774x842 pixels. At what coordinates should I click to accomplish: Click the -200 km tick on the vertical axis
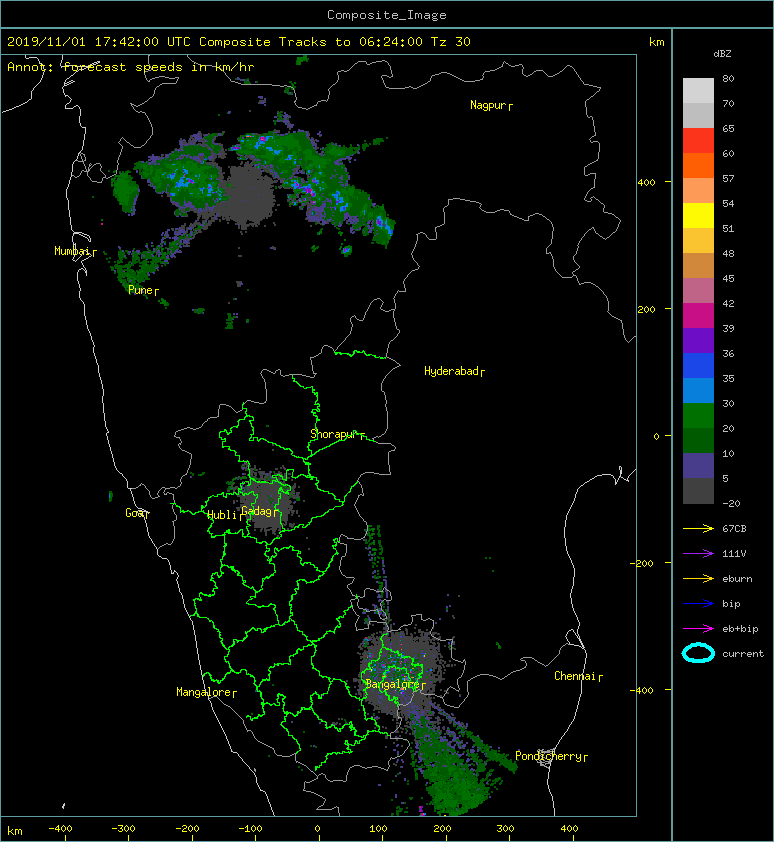642,563
